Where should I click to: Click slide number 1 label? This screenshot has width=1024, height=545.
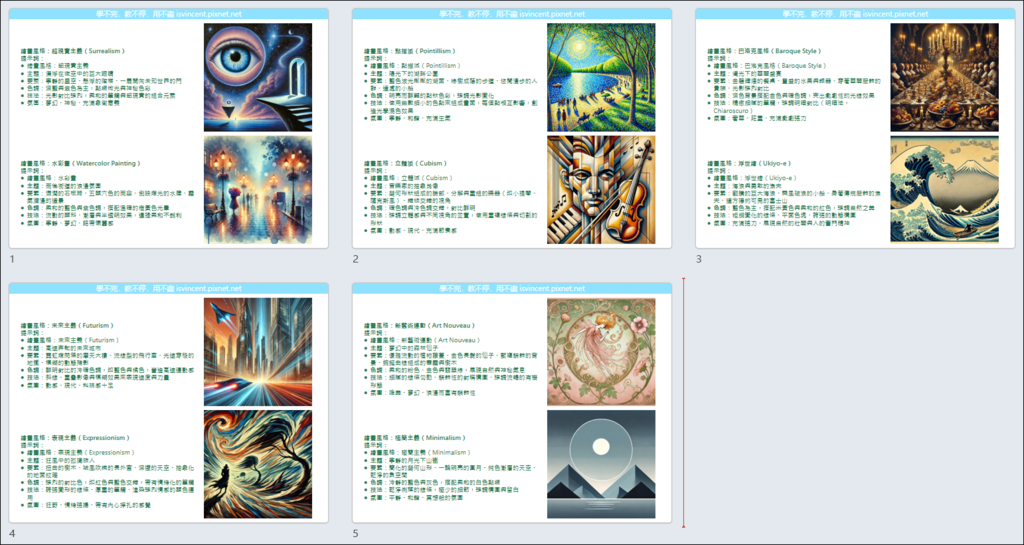click(12, 259)
